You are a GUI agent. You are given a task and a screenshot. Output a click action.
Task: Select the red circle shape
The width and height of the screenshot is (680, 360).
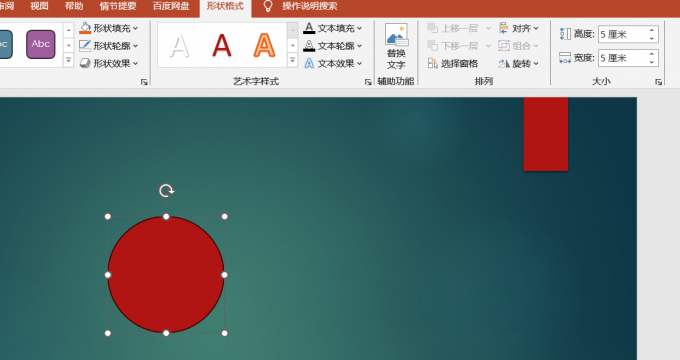[x=166, y=275]
